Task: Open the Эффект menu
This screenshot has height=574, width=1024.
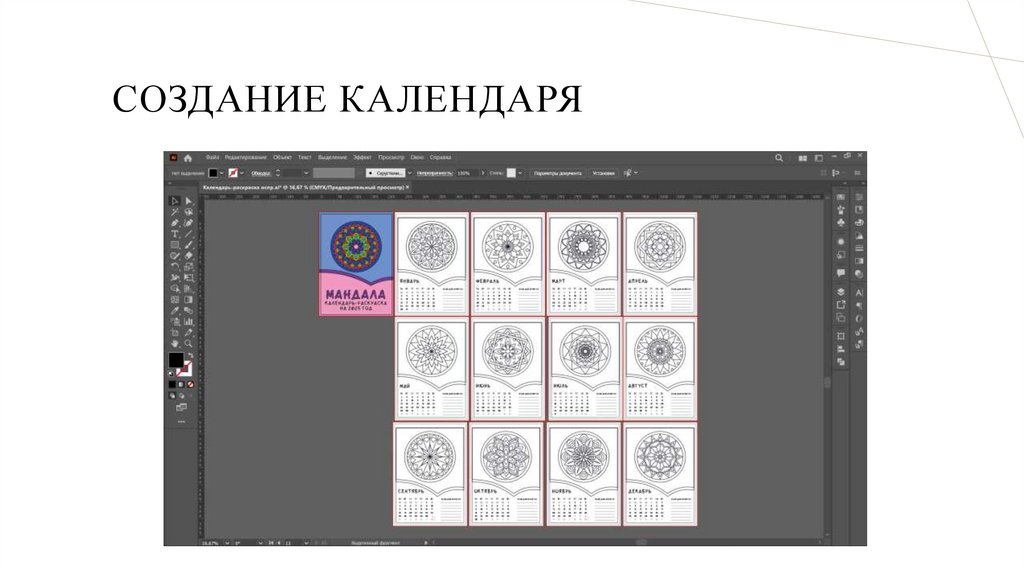Action: coord(362,157)
